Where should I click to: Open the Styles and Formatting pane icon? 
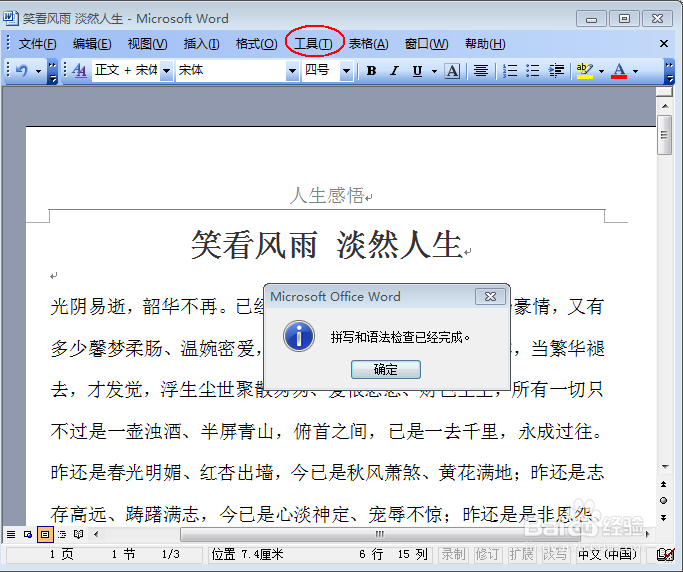point(80,70)
